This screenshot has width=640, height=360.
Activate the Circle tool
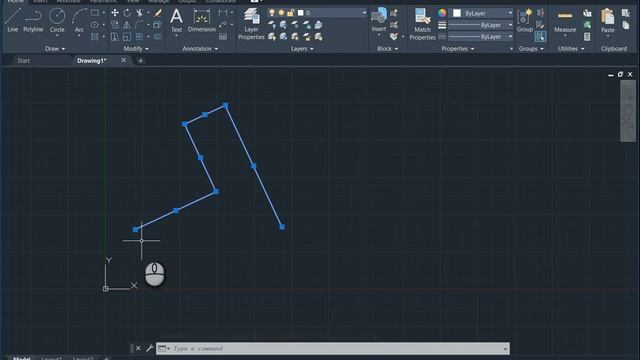tap(57, 20)
